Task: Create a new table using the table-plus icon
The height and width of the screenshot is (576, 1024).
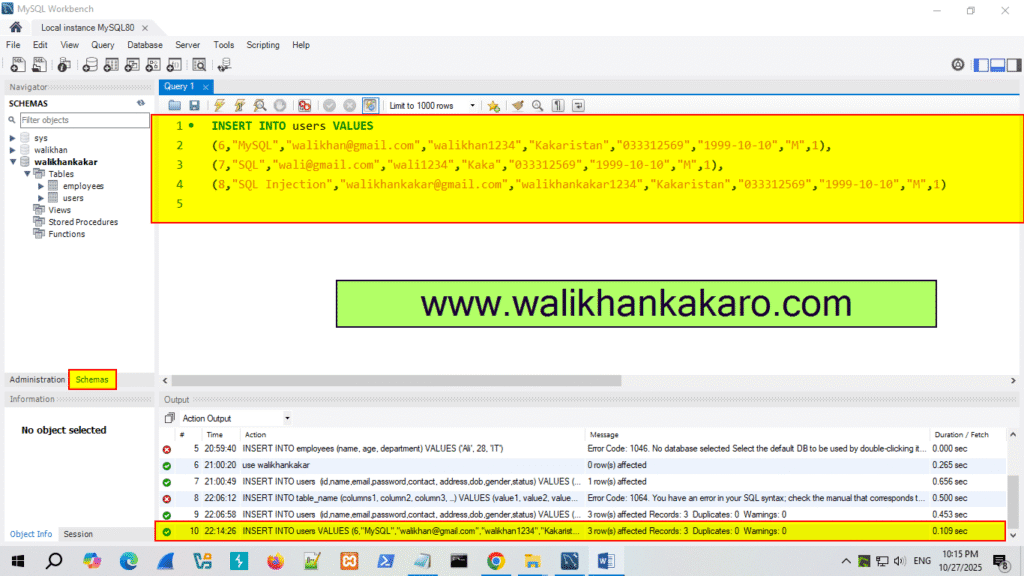Action: [110, 64]
